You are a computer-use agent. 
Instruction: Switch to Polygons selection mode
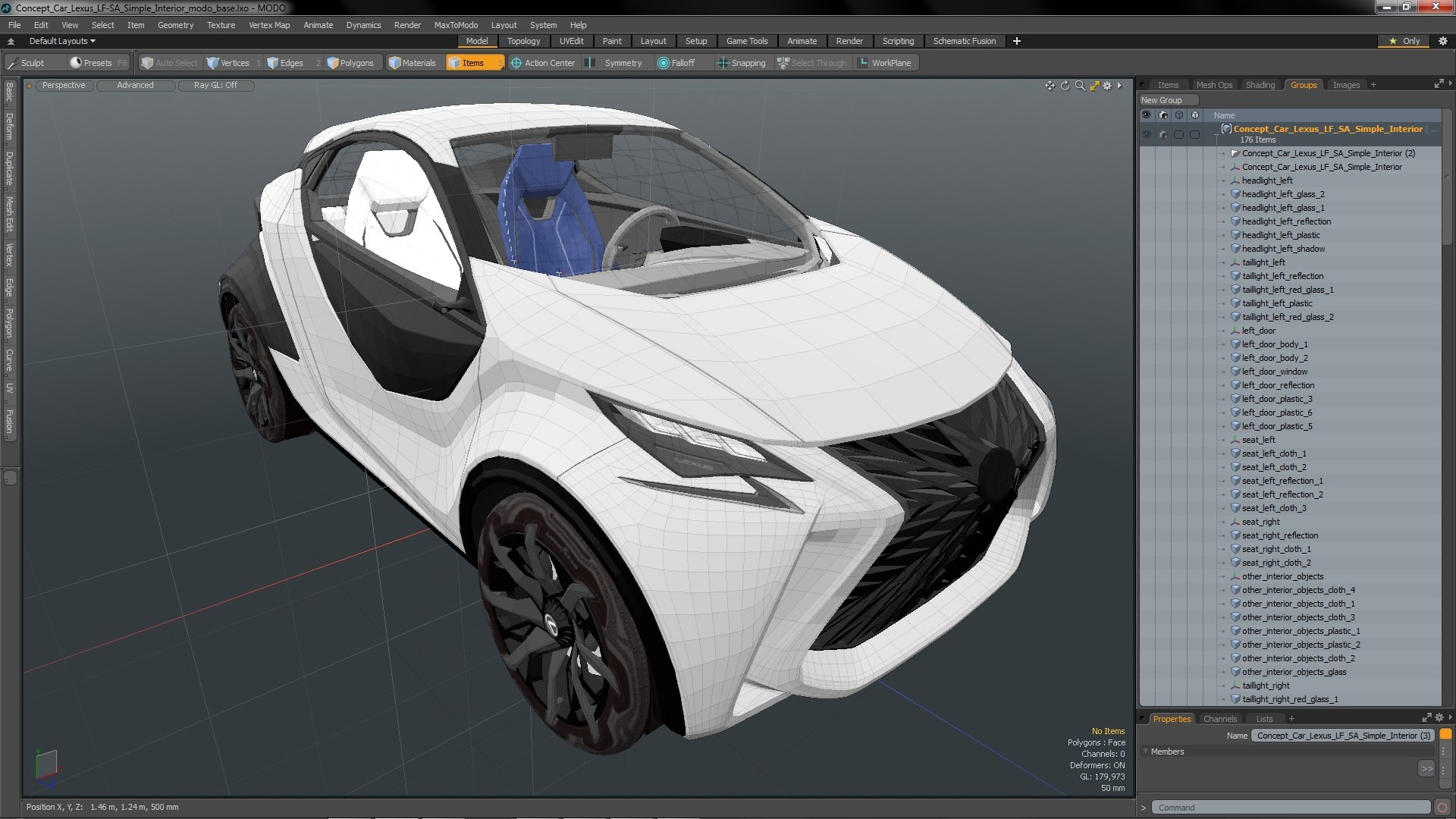point(355,63)
